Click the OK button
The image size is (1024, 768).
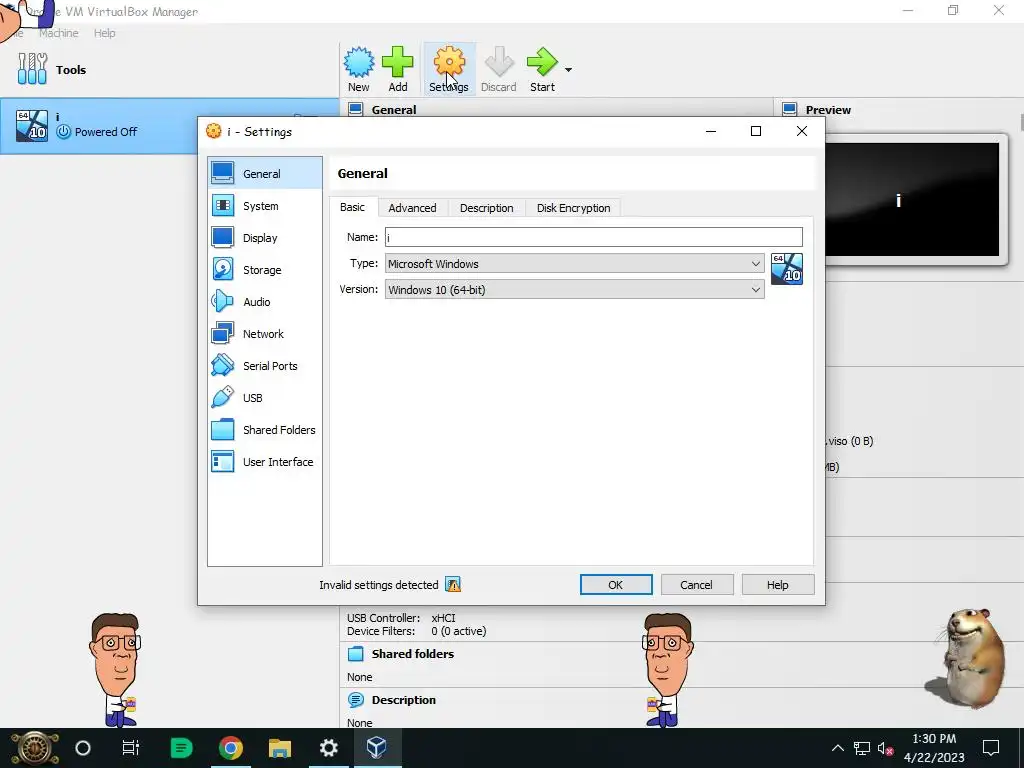tap(616, 584)
